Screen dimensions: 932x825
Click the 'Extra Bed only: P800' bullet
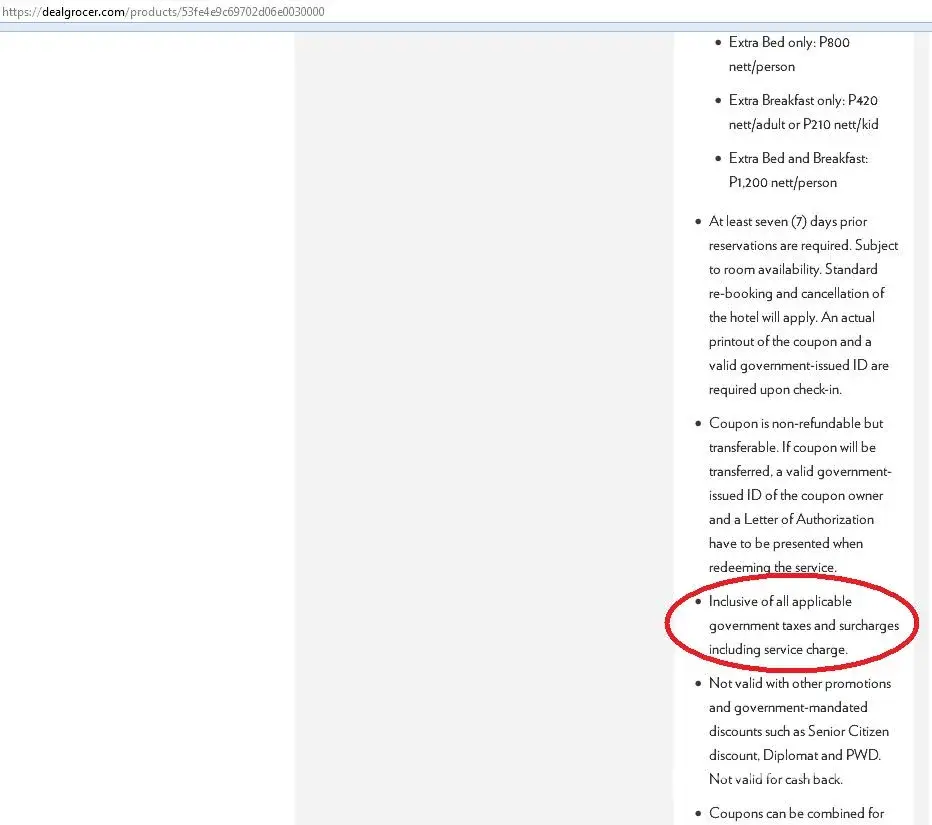pyautogui.click(x=788, y=43)
